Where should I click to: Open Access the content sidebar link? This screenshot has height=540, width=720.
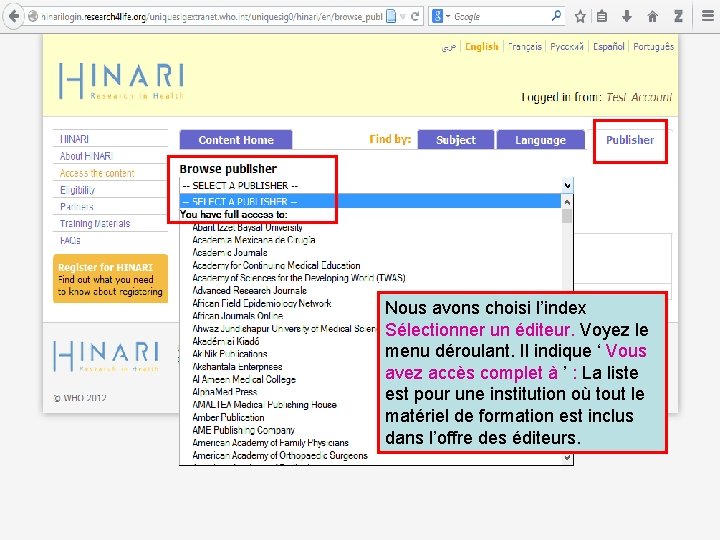pyautogui.click(x=97, y=173)
